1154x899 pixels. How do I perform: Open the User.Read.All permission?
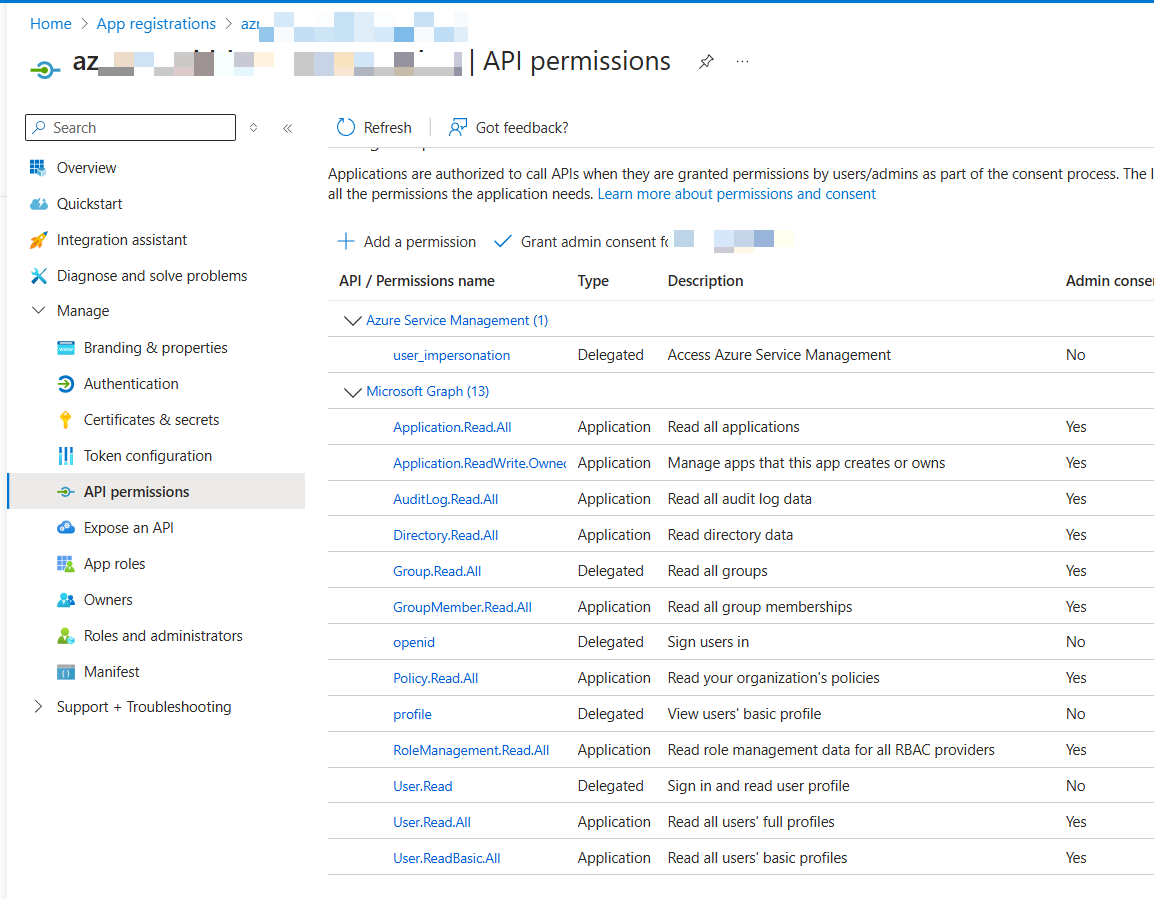[x=432, y=822]
